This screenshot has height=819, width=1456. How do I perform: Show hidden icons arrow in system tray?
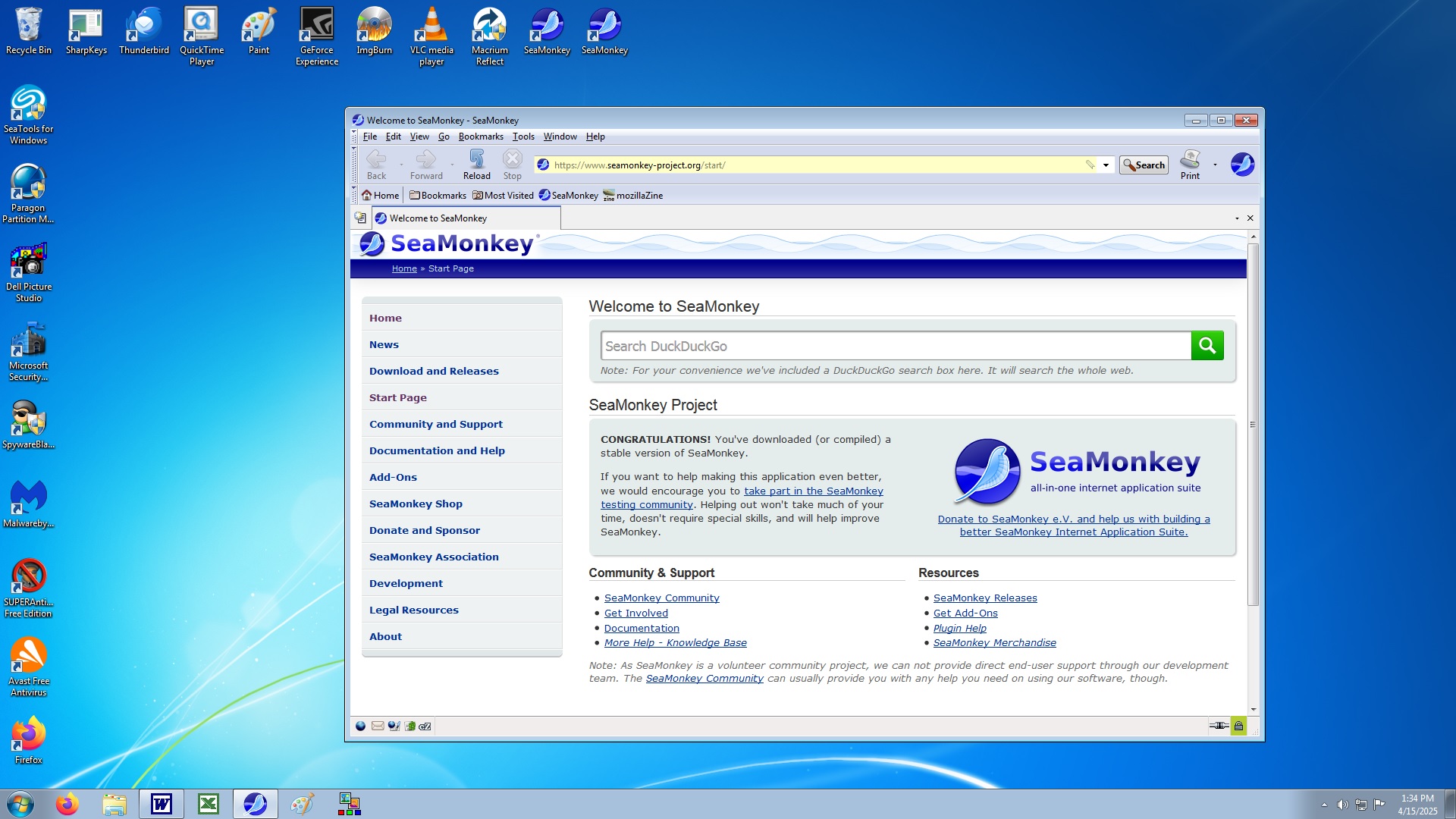click(1324, 805)
